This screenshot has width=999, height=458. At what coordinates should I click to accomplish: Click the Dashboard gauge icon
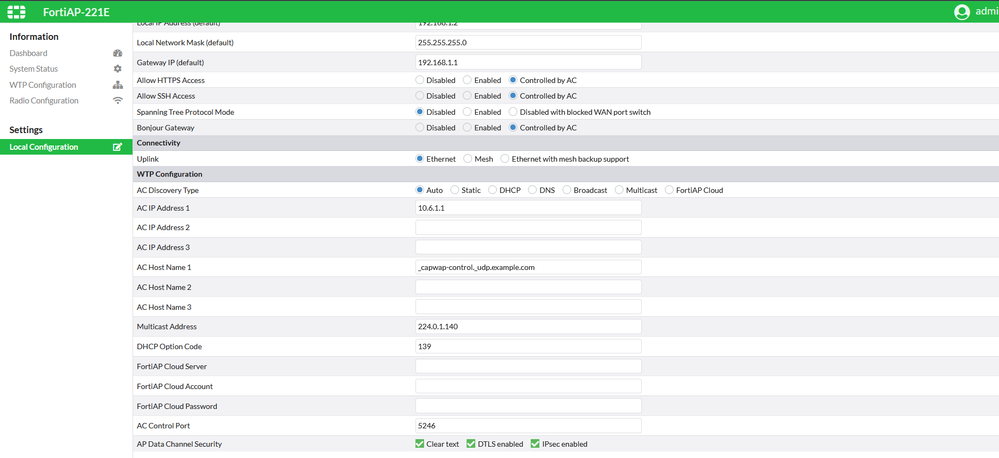click(117, 54)
